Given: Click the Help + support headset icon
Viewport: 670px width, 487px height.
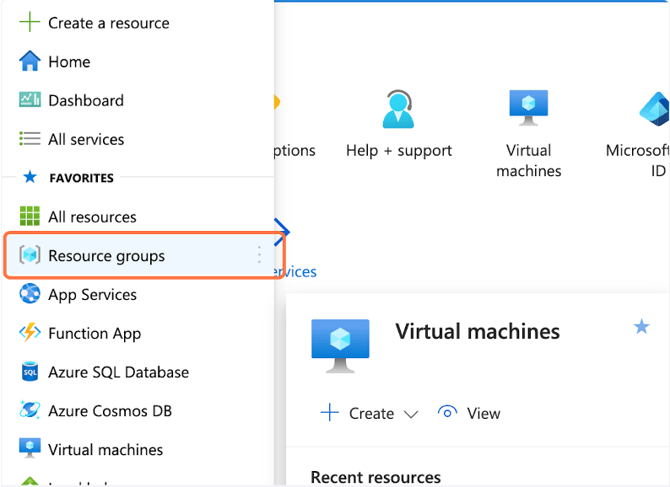Looking at the screenshot, I should [x=398, y=109].
